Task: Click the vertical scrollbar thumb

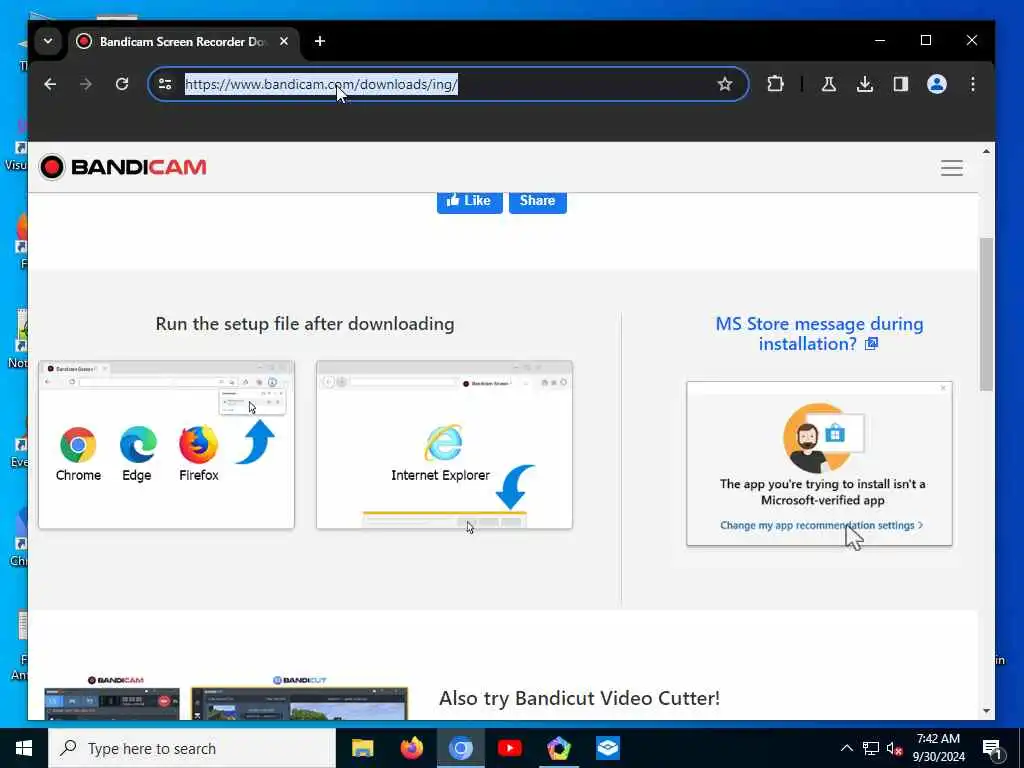Action: tap(986, 315)
